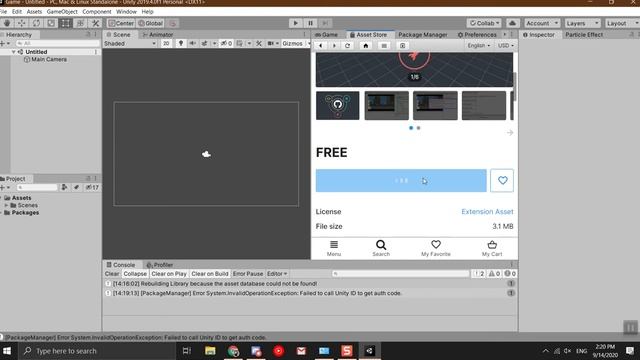640x360 pixels.
Task: Open Asset Store Menu
Action: pyautogui.click(x=334, y=248)
